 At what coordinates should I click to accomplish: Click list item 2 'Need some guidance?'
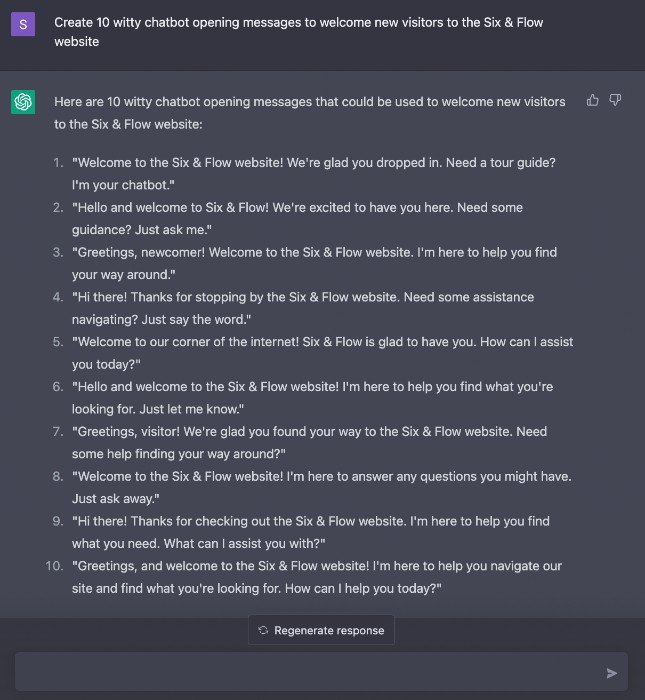(297, 218)
